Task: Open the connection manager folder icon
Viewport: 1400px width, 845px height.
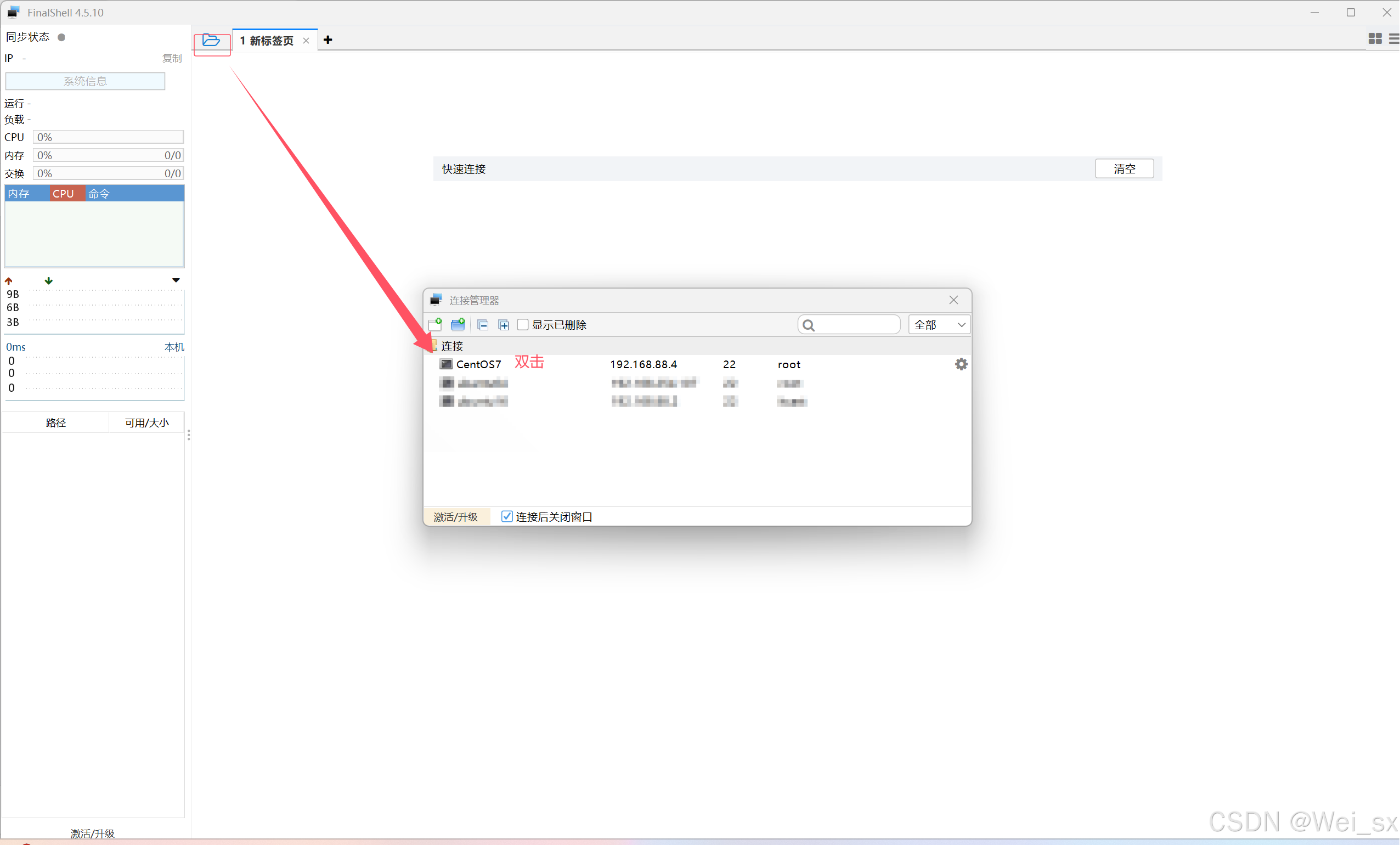Action: tap(211, 41)
